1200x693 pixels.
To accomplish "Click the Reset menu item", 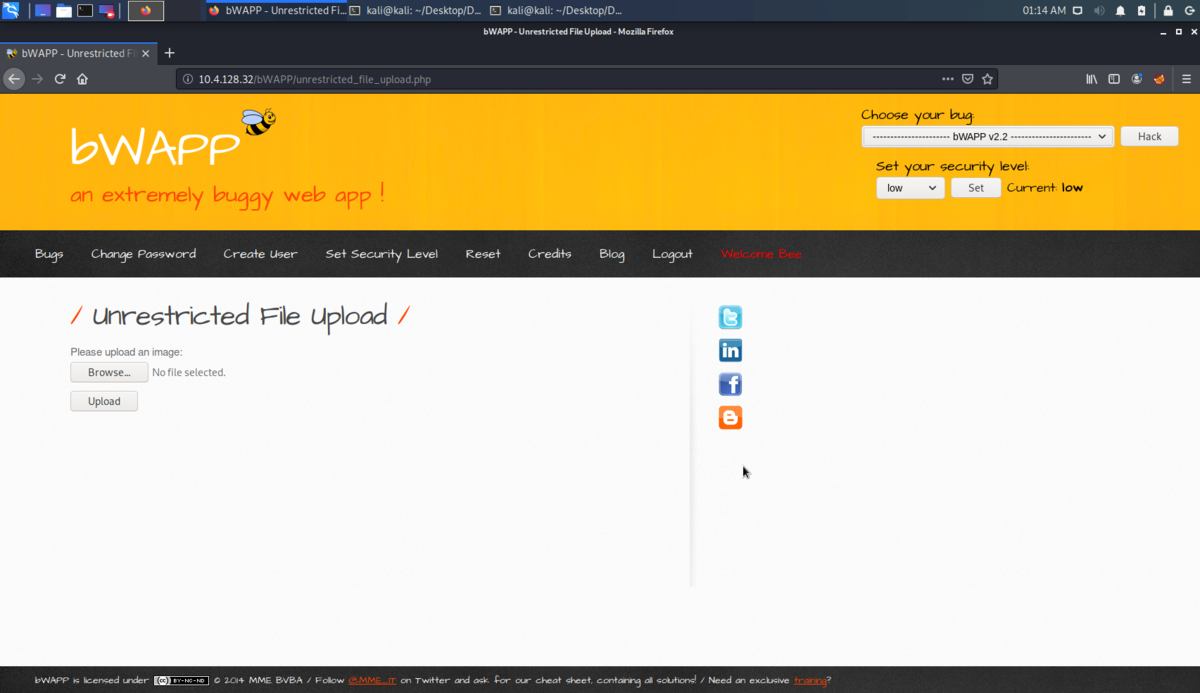I will click(x=483, y=254).
